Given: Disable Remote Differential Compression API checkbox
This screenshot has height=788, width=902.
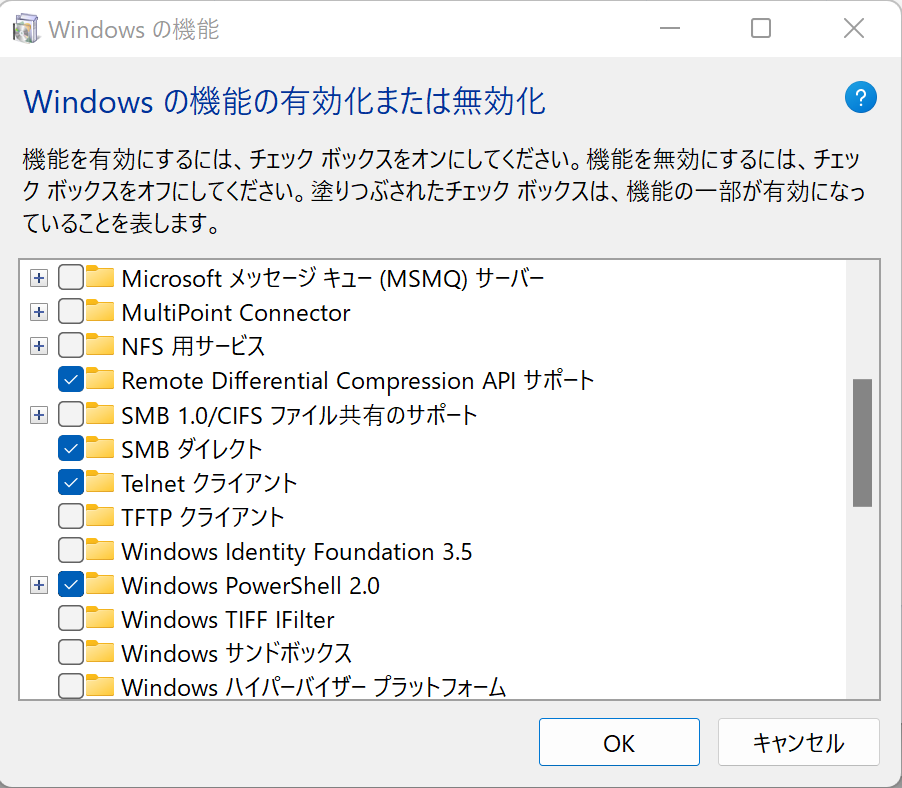Looking at the screenshot, I should coord(71,380).
